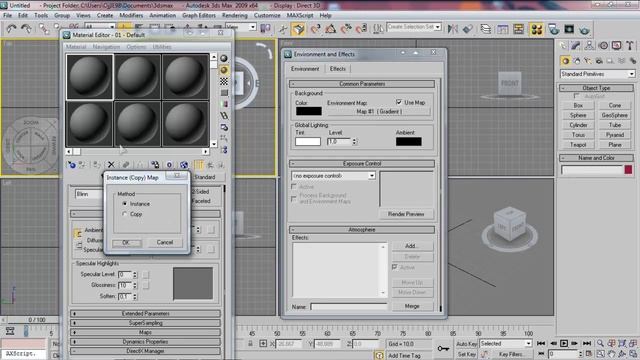Screen dimensions: 640x360
Task: Toggle Process Background and Environment Maps checkbox
Action: point(293,198)
